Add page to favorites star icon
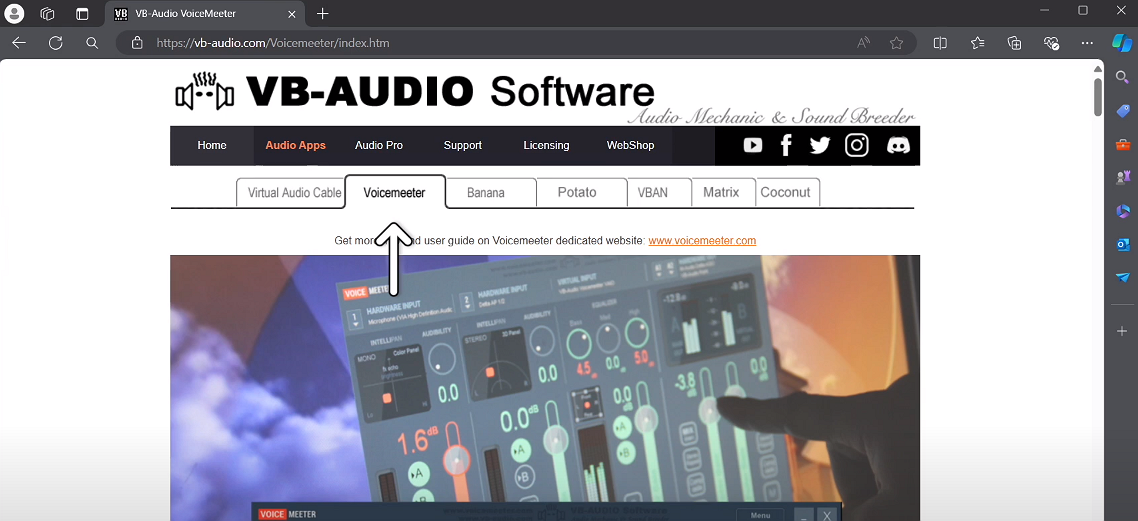The image size is (1138, 521). (x=896, y=43)
